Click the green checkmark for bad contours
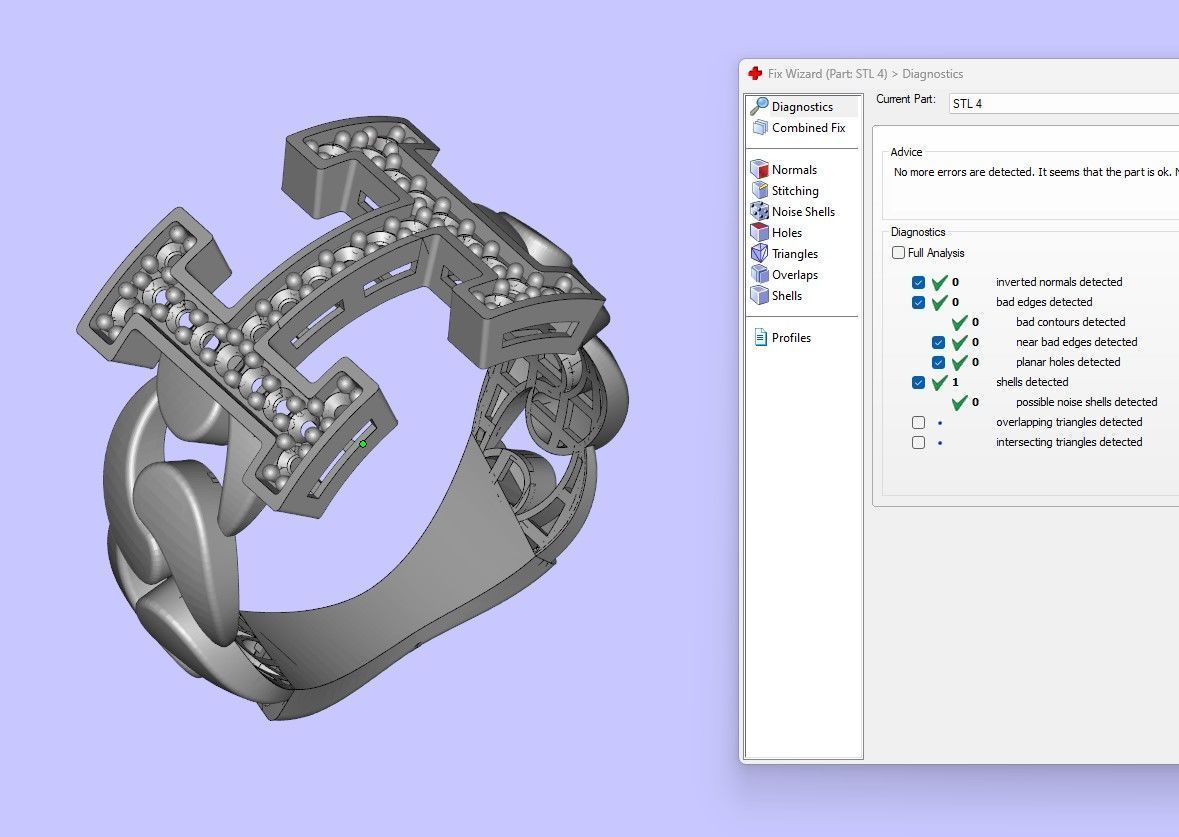 [x=959, y=322]
